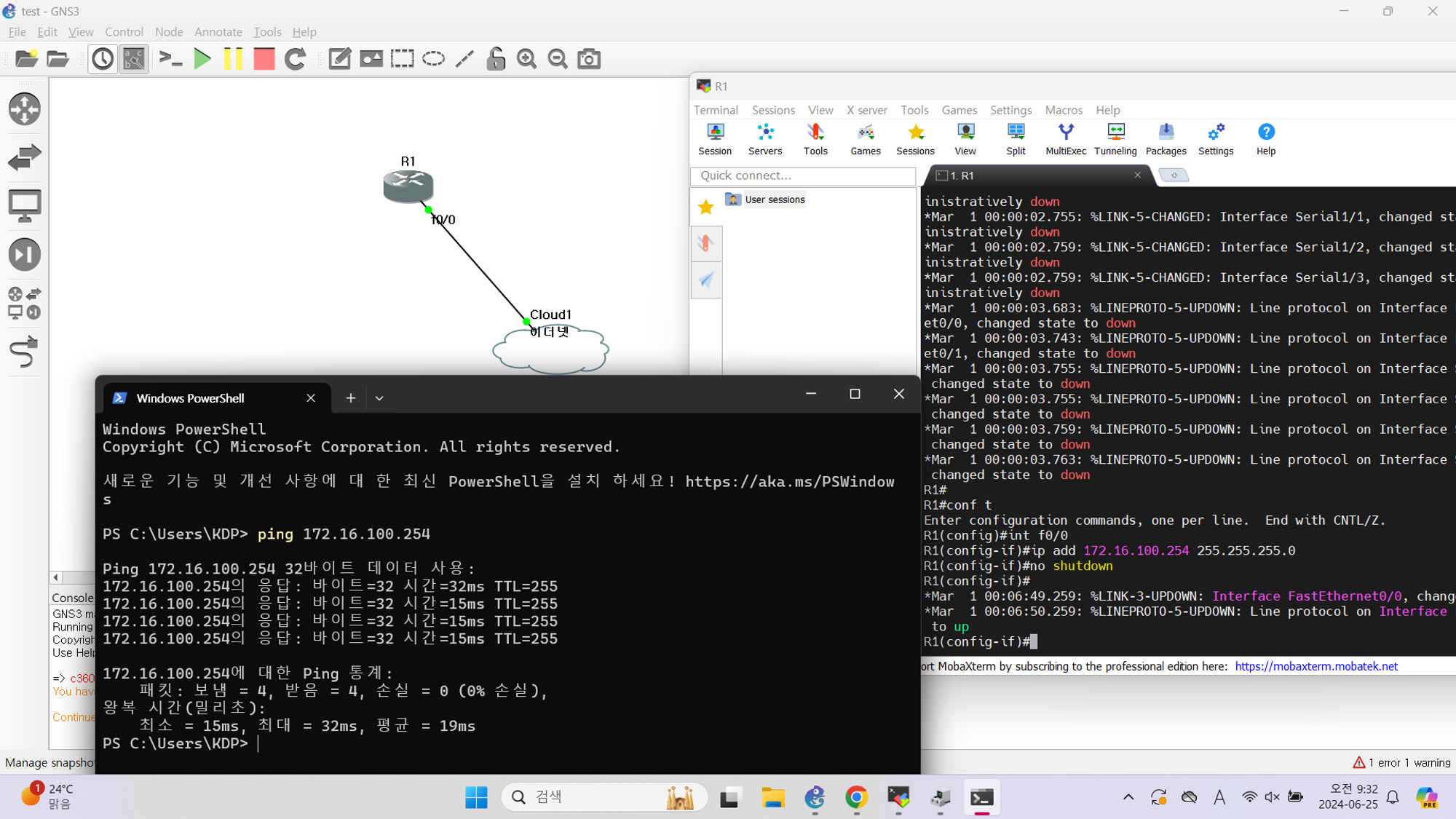
Task: Click the reload all nodes icon
Action: point(295,59)
